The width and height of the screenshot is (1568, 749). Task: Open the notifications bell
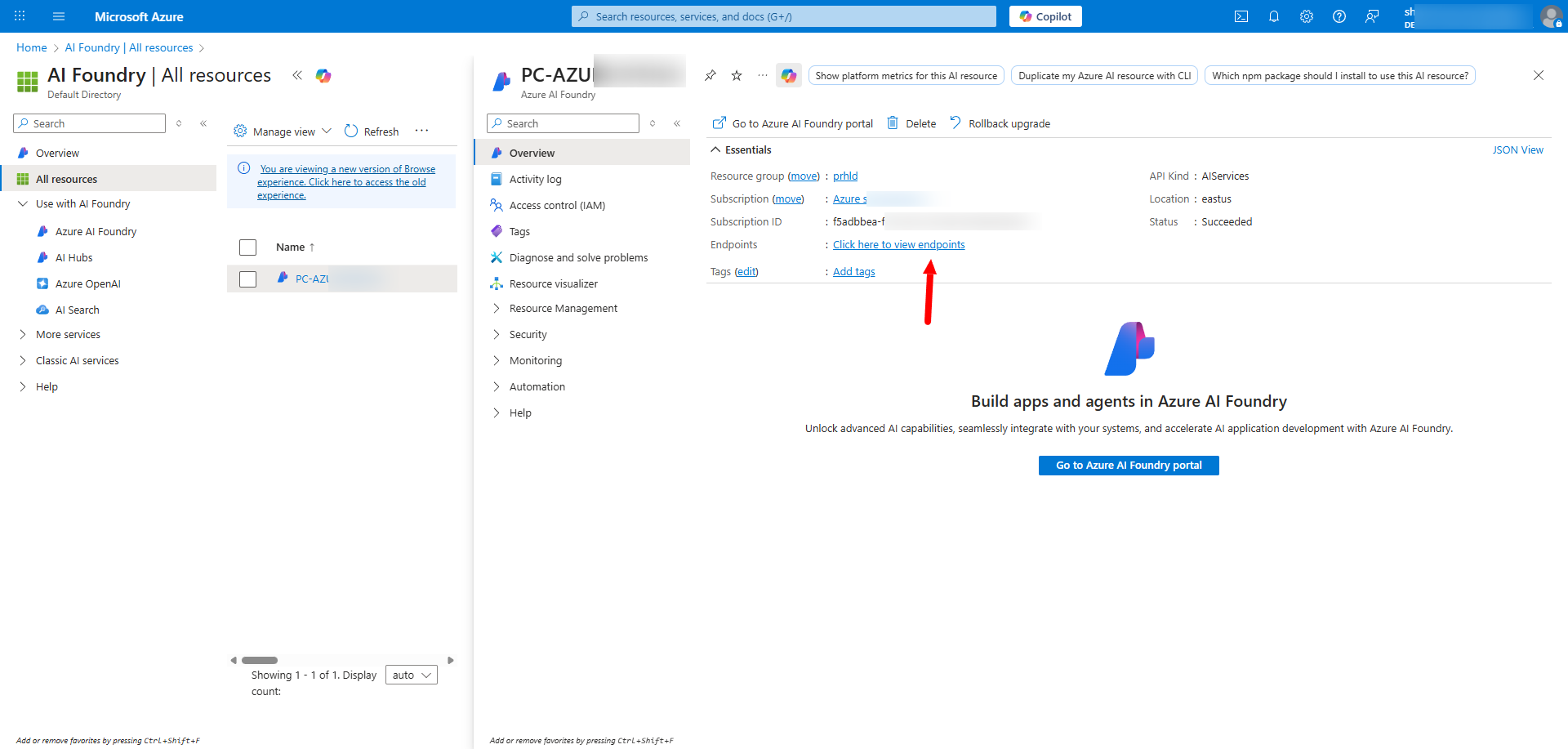point(1273,16)
